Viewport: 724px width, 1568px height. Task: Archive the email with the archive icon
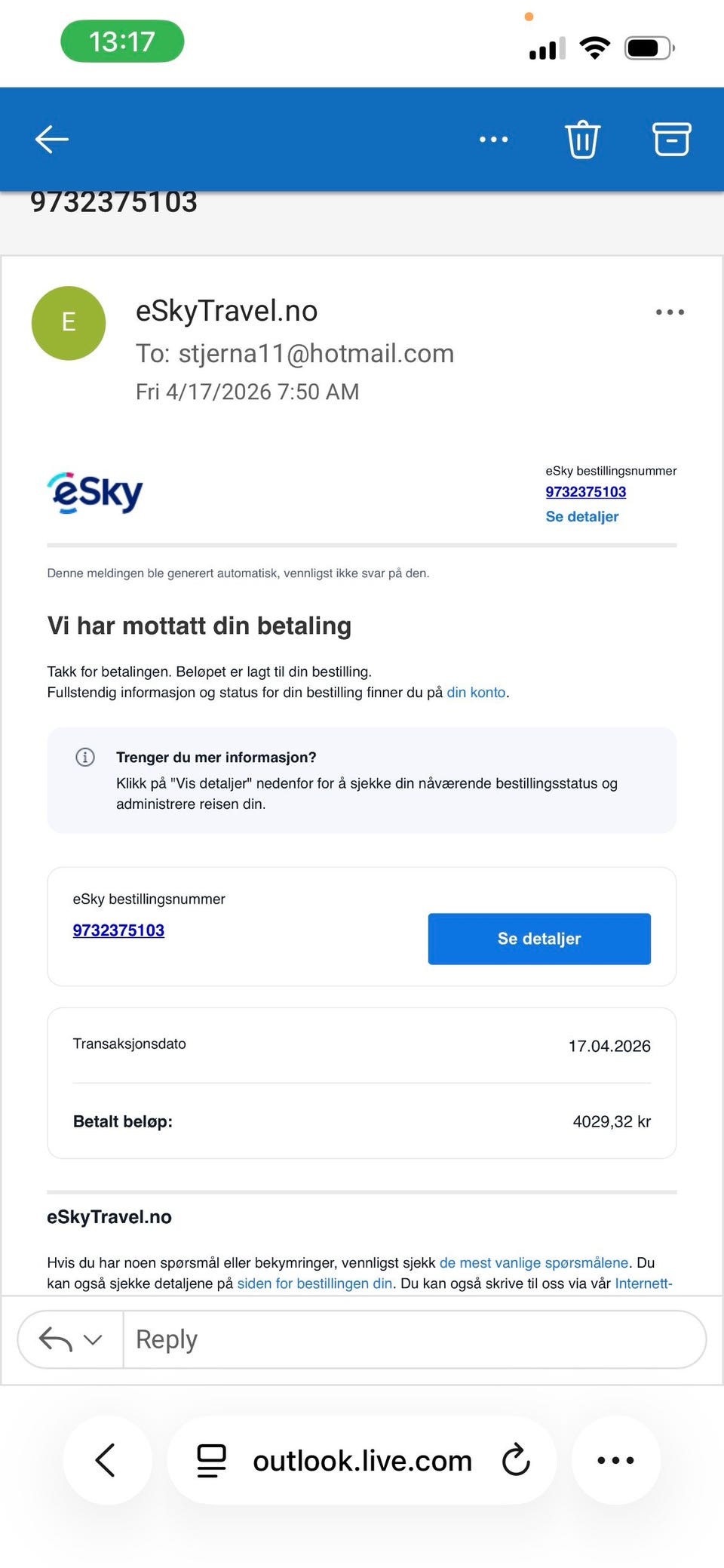(x=671, y=140)
